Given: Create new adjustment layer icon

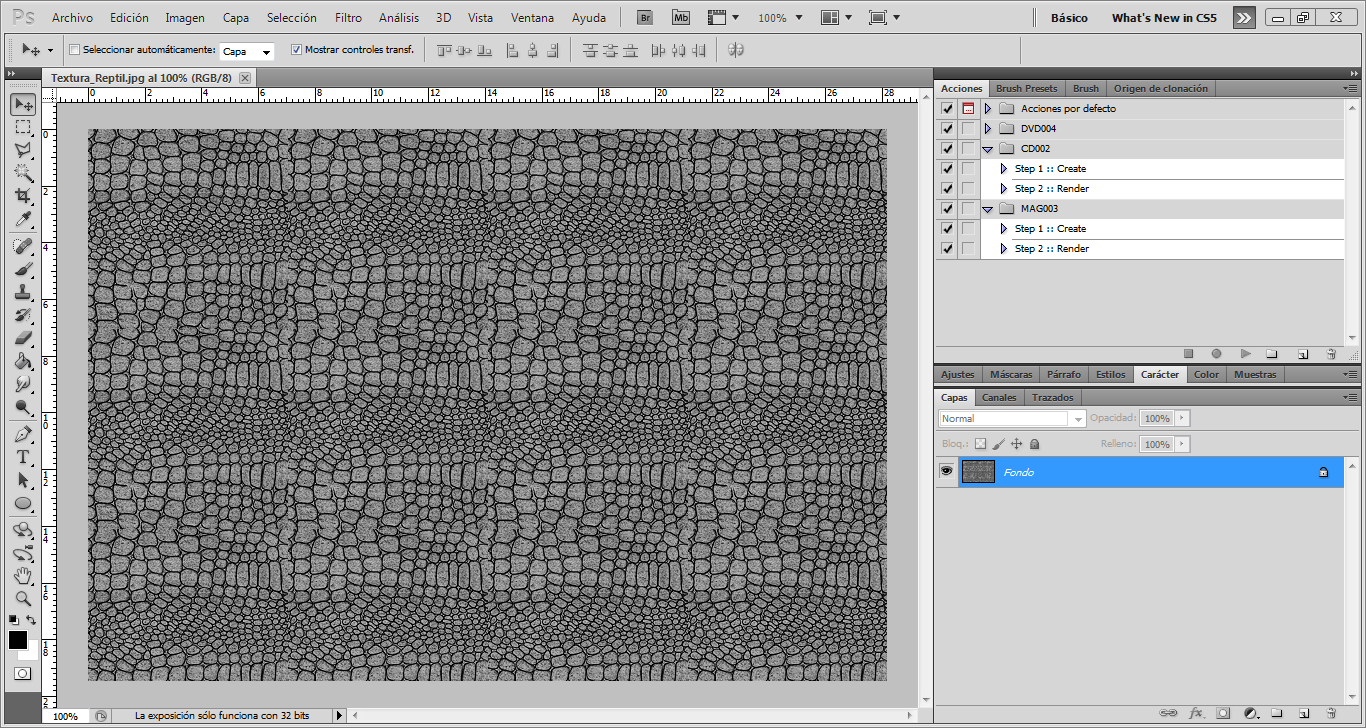Looking at the screenshot, I should [x=1250, y=713].
